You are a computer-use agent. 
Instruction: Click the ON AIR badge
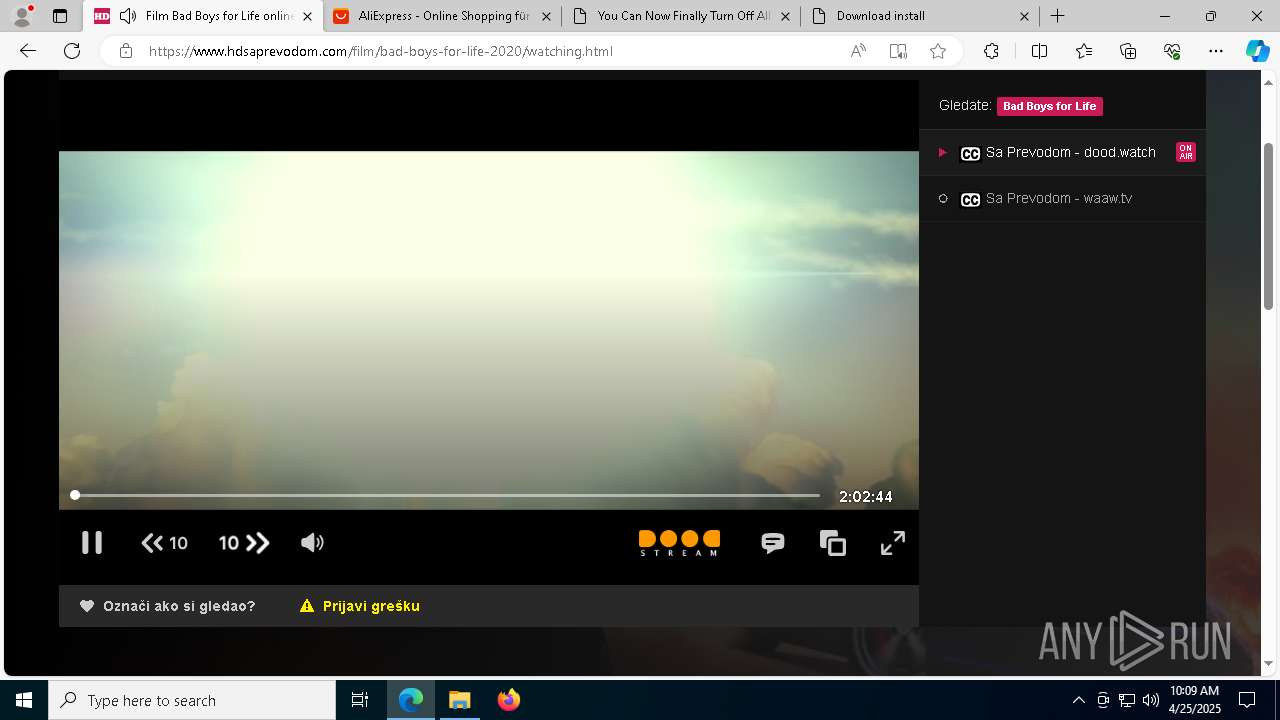(1186, 152)
